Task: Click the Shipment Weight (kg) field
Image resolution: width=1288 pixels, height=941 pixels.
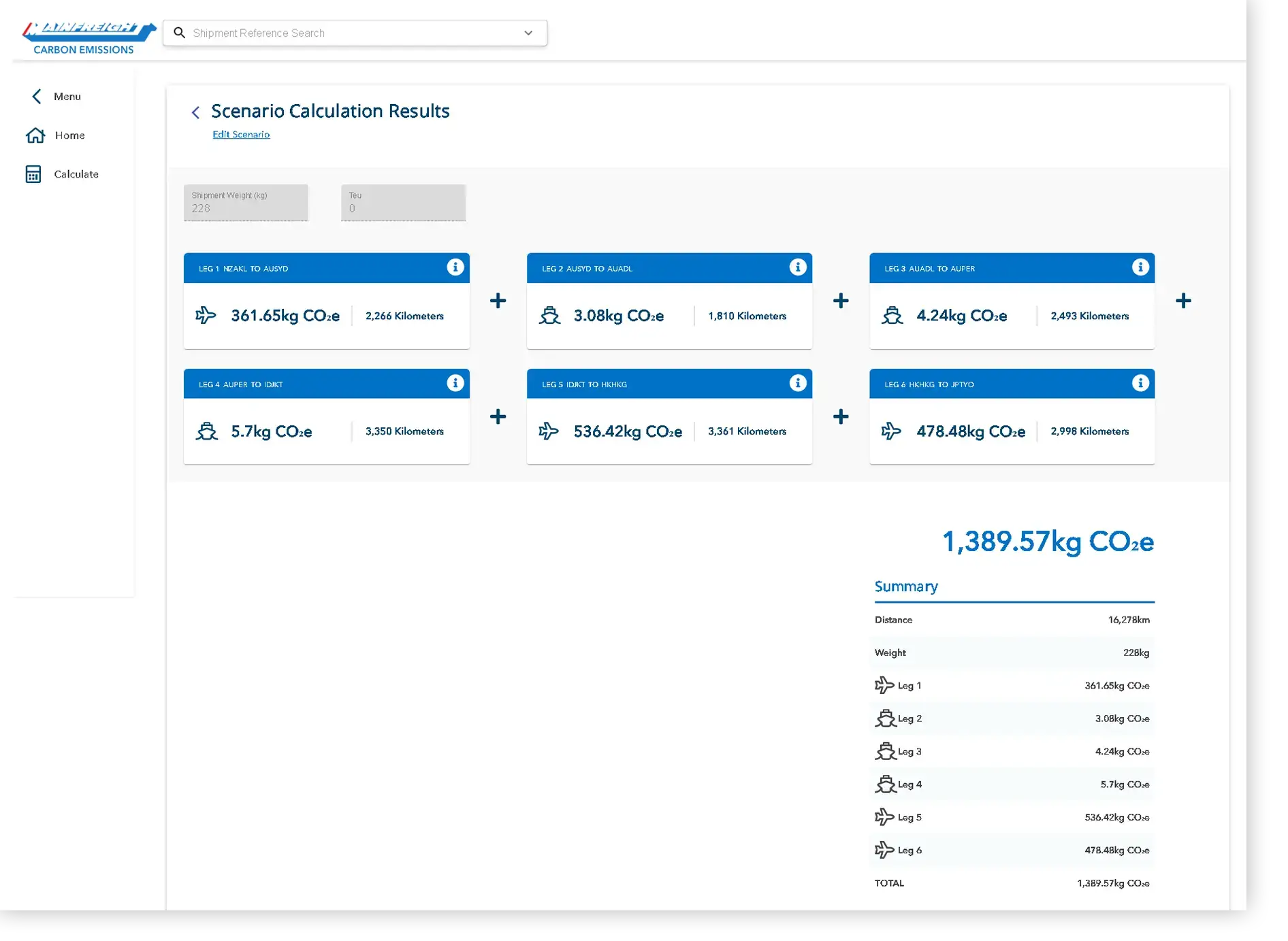Action: (x=246, y=203)
